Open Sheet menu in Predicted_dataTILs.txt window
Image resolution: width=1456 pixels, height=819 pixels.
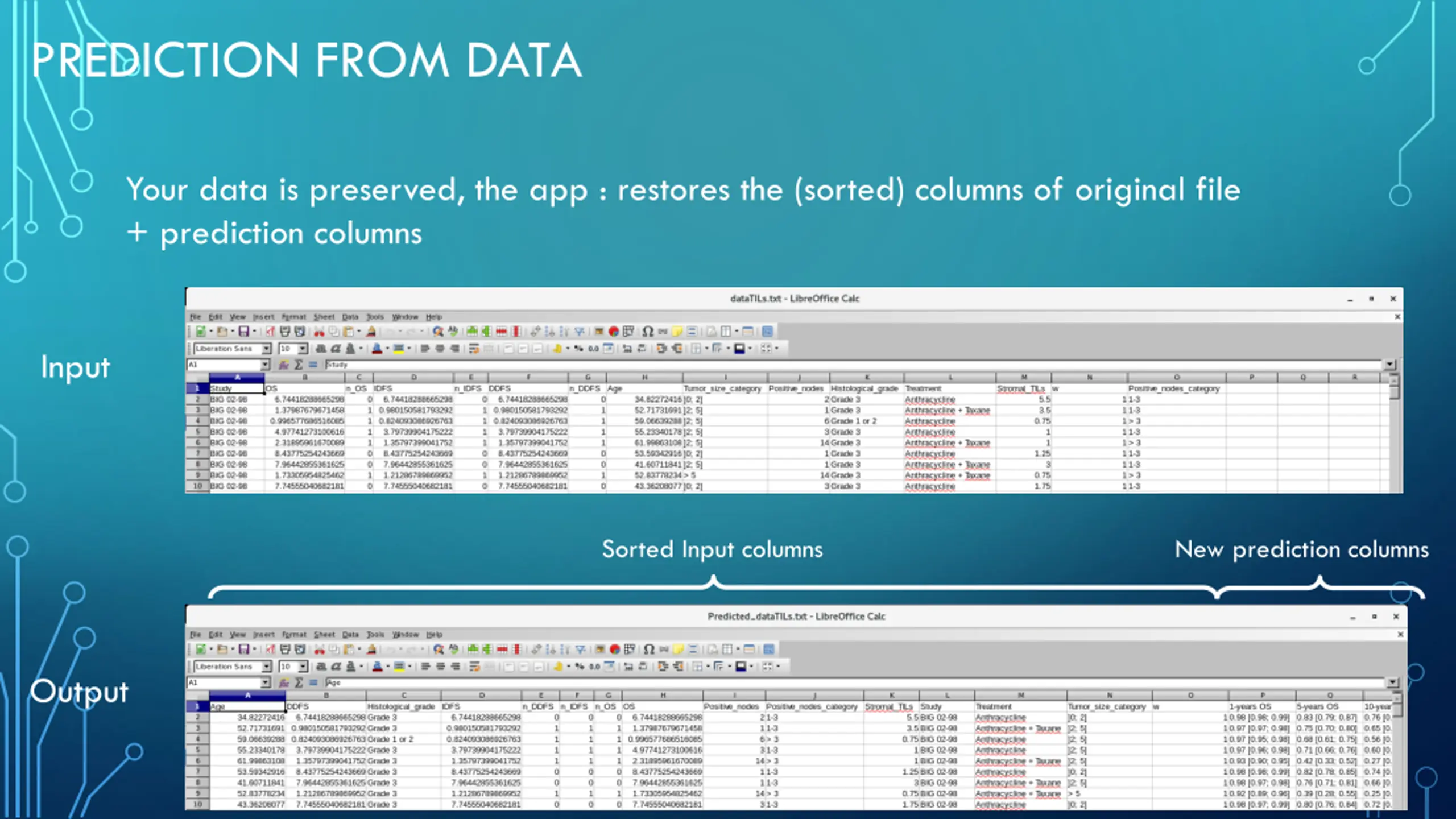point(324,635)
